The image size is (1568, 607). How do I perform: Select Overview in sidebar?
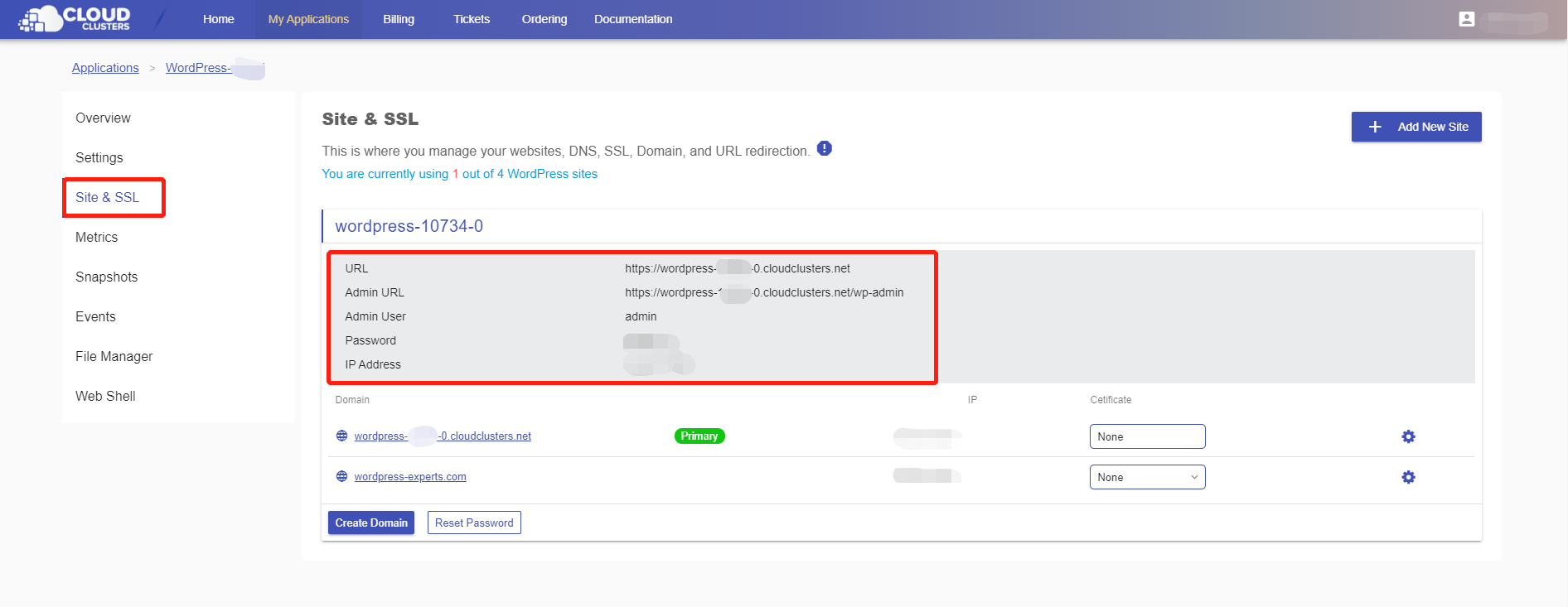(x=103, y=118)
